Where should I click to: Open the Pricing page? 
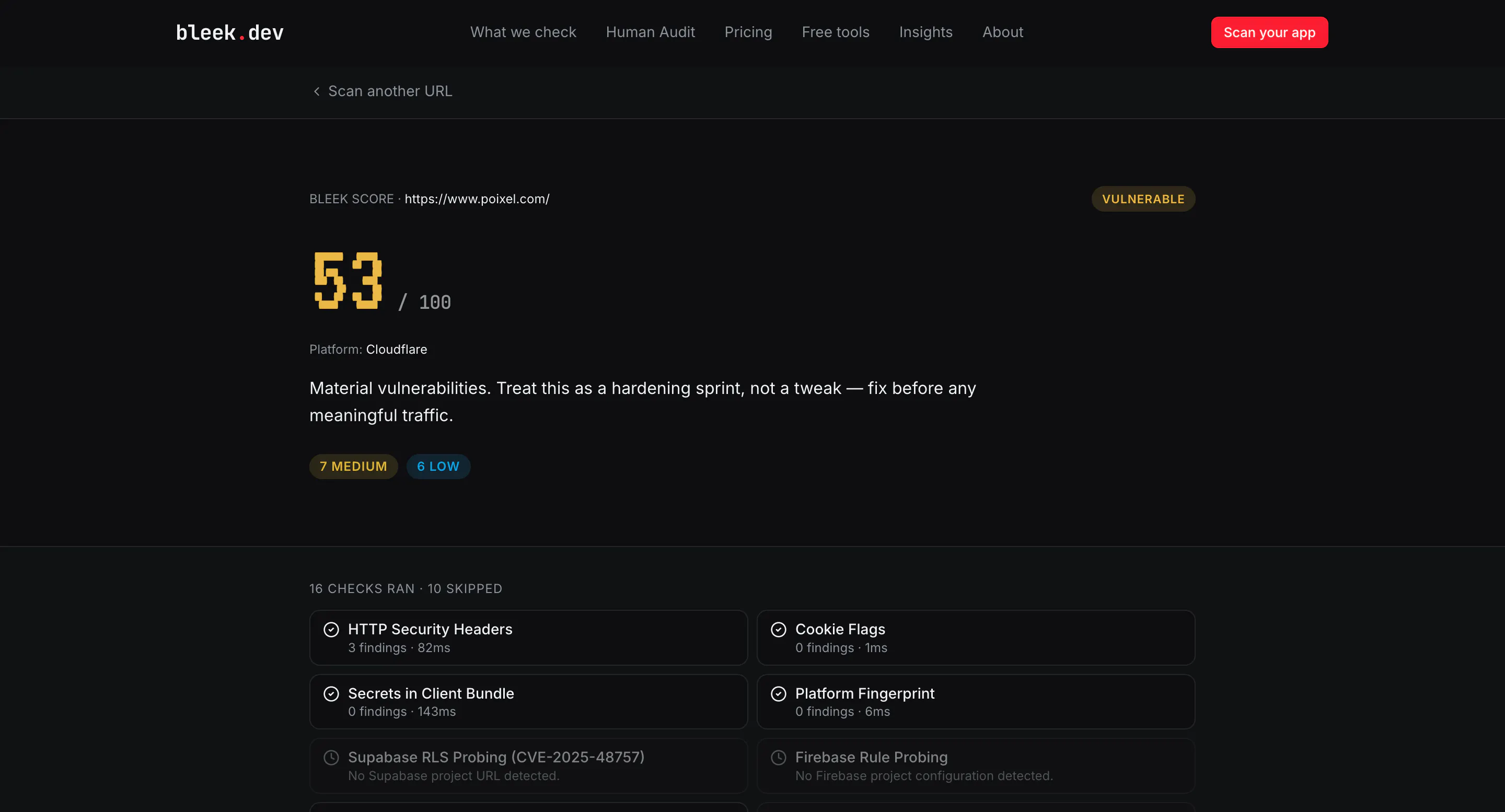(748, 32)
